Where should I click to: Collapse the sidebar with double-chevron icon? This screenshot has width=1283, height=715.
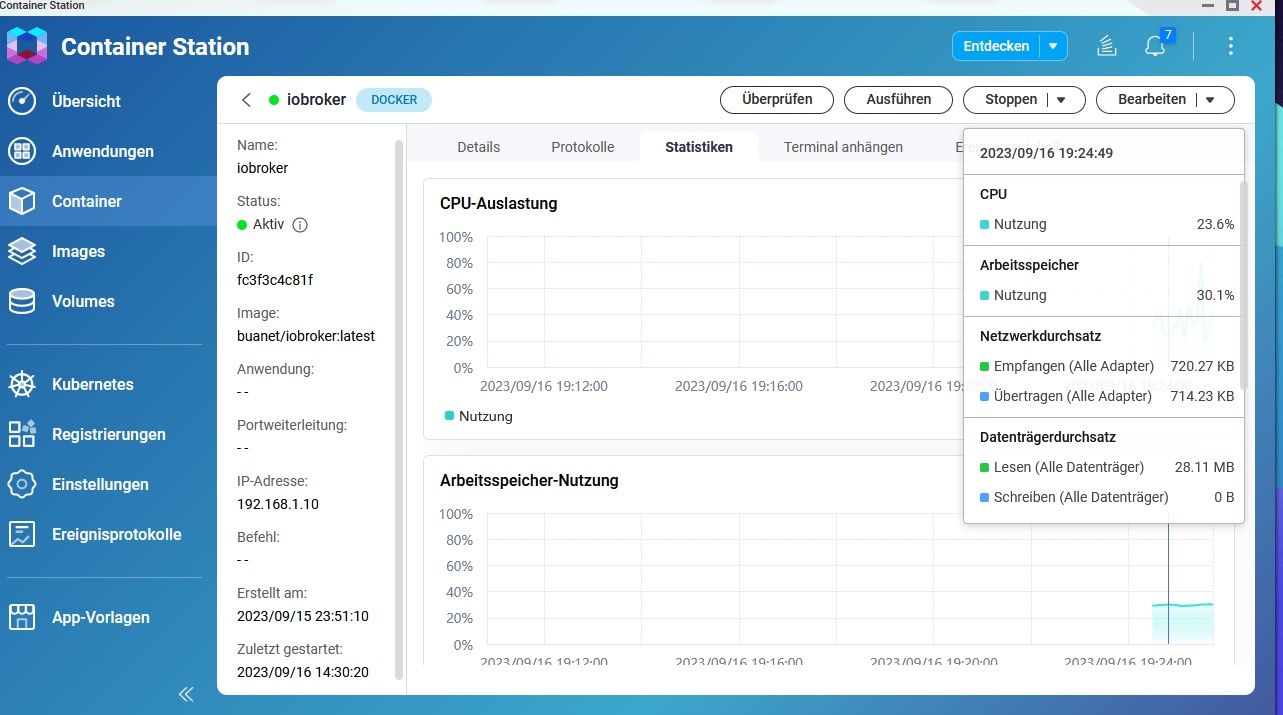click(186, 694)
